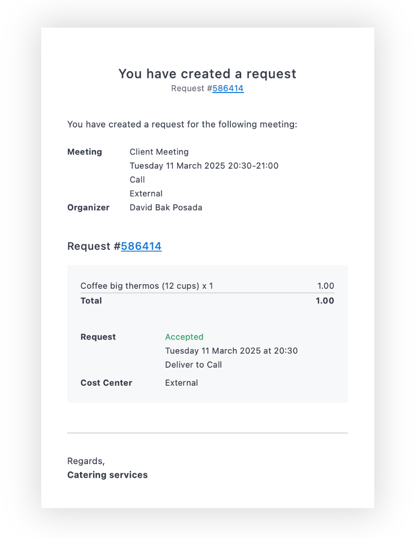Image resolution: width=420 pixels, height=538 pixels.
Task: Click the bold total amount 1.00
Action: coord(325,301)
